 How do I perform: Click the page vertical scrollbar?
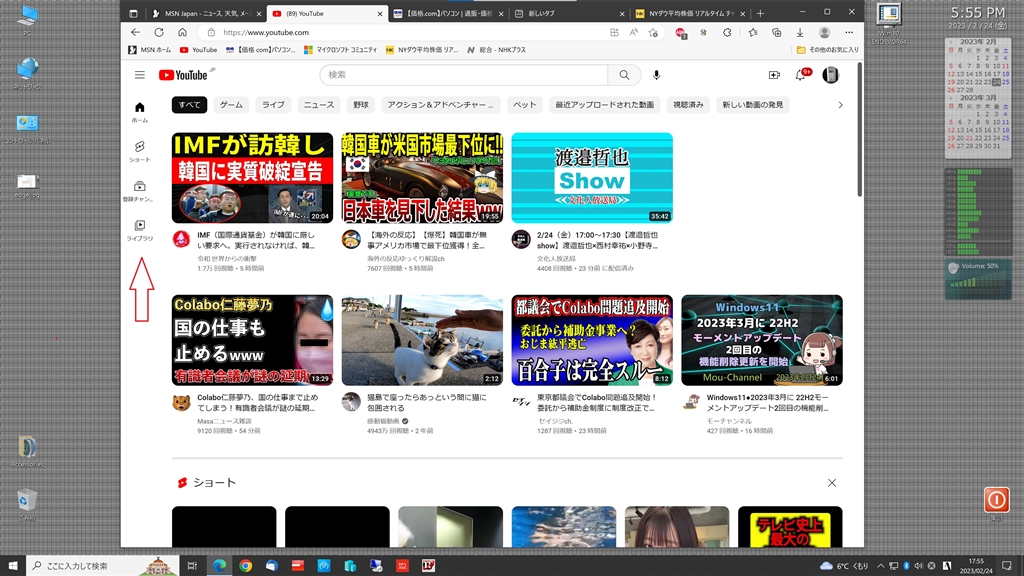click(x=859, y=129)
